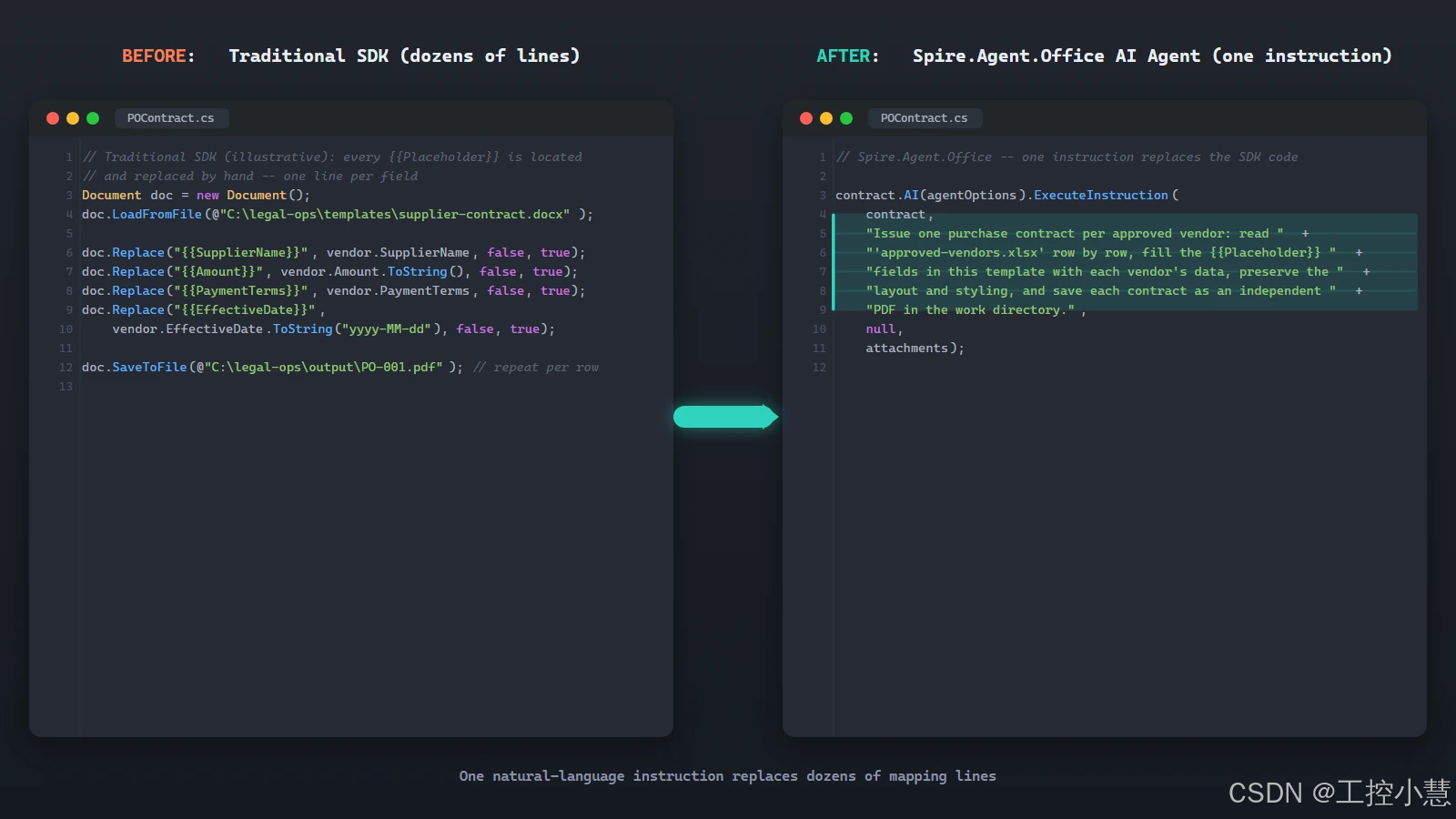Click the "// repeat per row" comment
The image size is (1456, 819).
coord(536,367)
